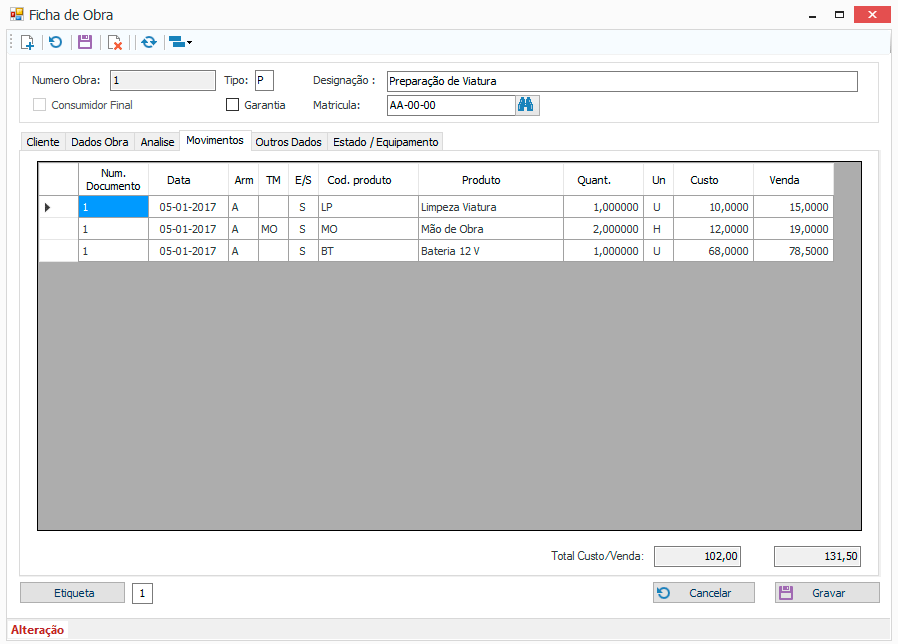
Task: Maximize the Ficha de Obra window
Action: (839, 15)
